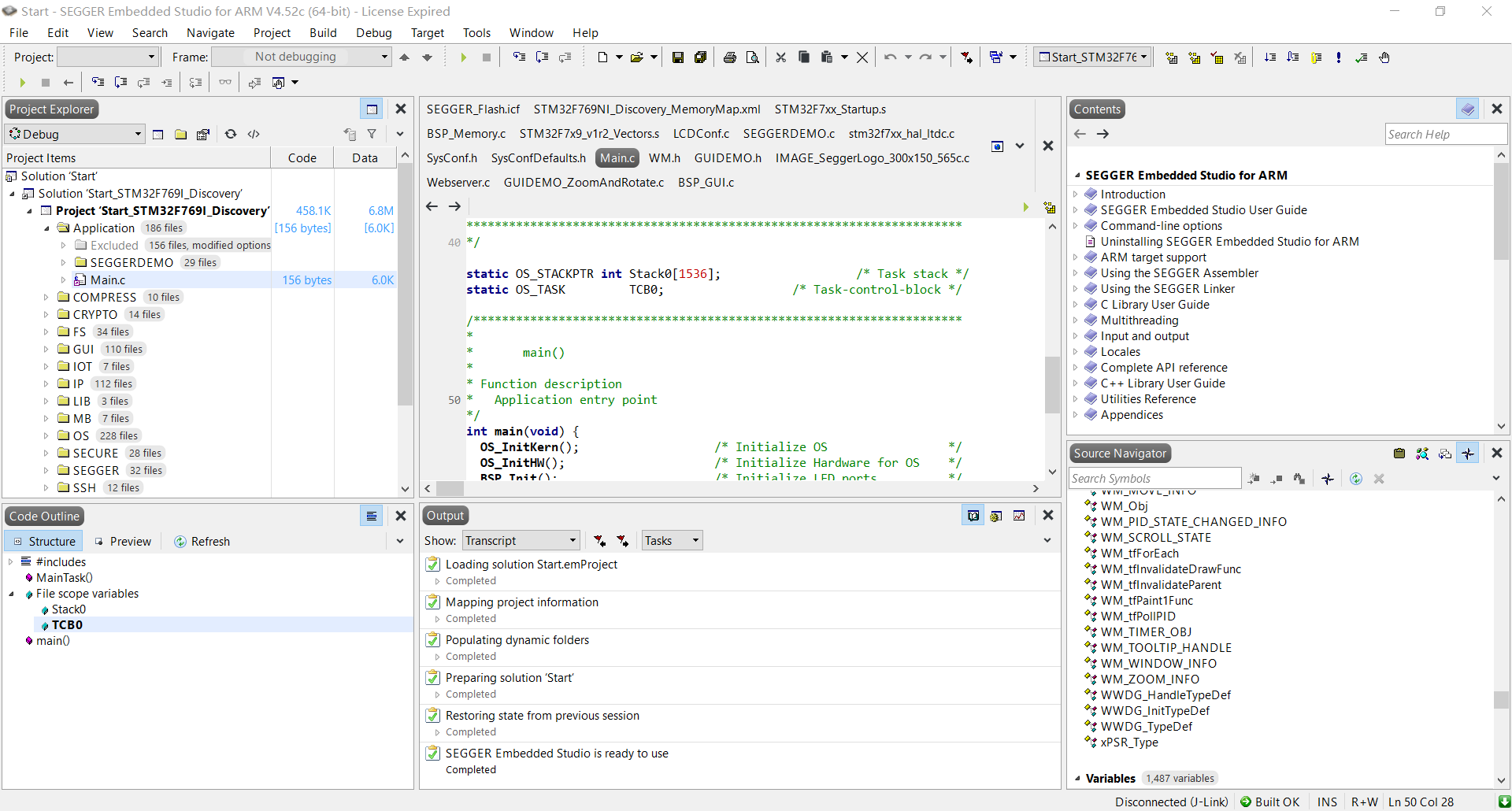Click the Search Symbols input field
Screen dimensions: 1512x811
1154,479
